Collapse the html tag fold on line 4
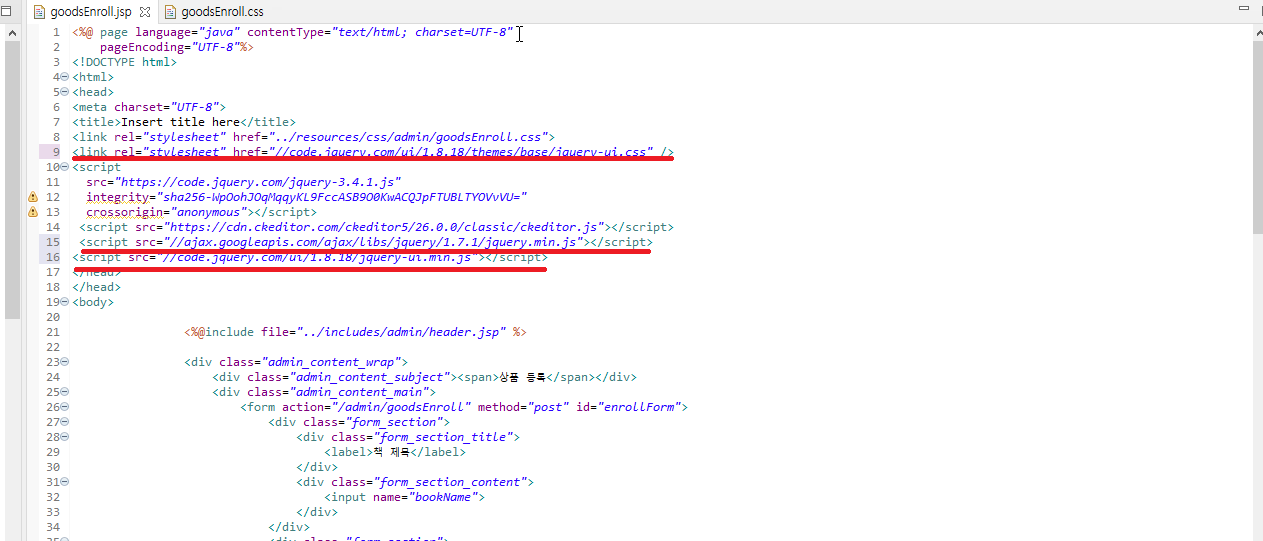The image size is (1263, 541). [65, 77]
